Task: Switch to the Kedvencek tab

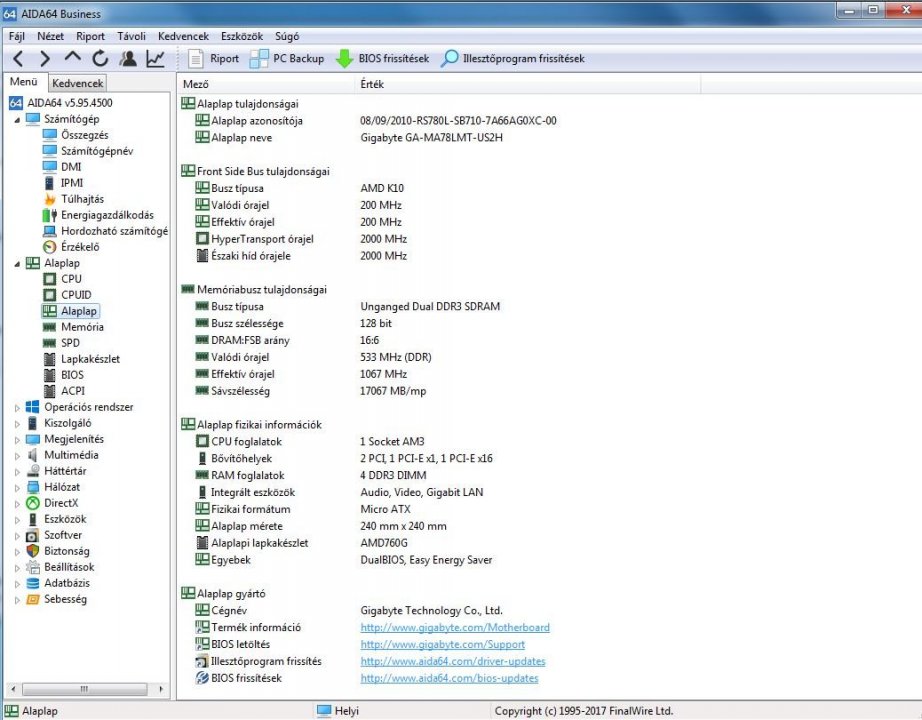Action: (77, 83)
